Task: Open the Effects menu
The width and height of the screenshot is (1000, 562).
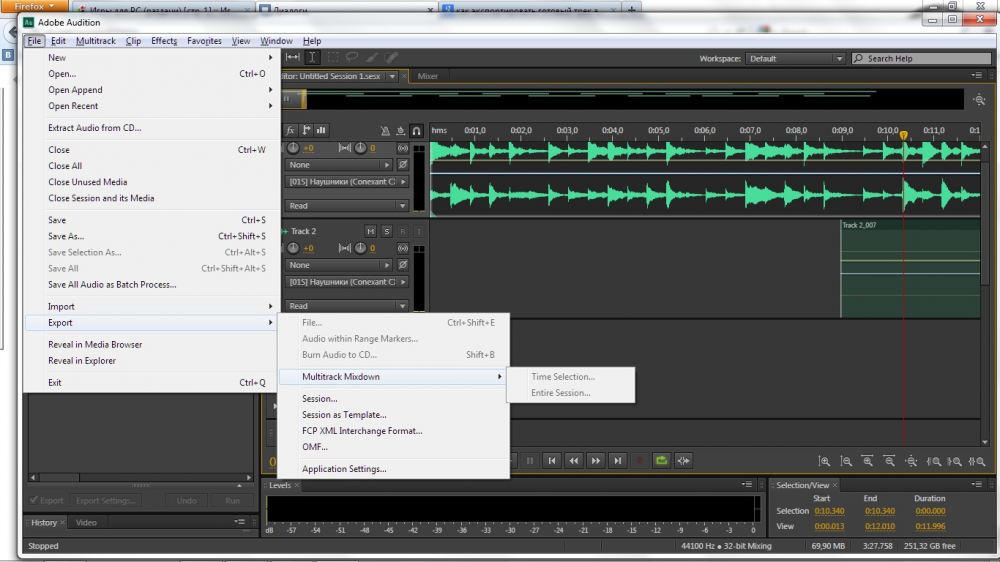Action: (x=164, y=41)
